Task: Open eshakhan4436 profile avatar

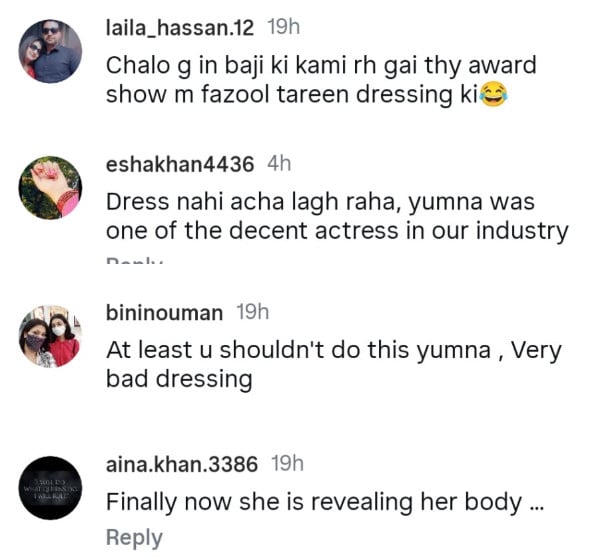Action: tap(51, 188)
